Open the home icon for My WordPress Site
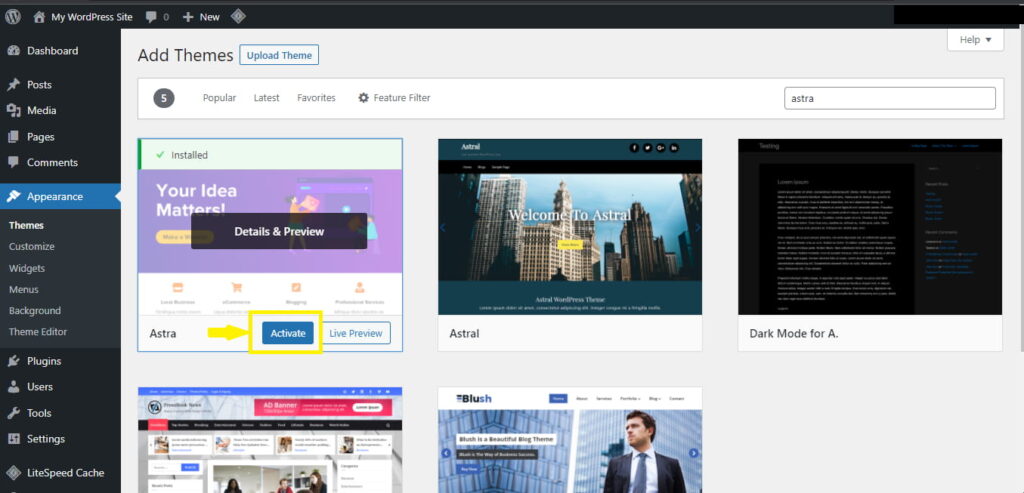This screenshot has height=493, width=1024. tap(39, 16)
